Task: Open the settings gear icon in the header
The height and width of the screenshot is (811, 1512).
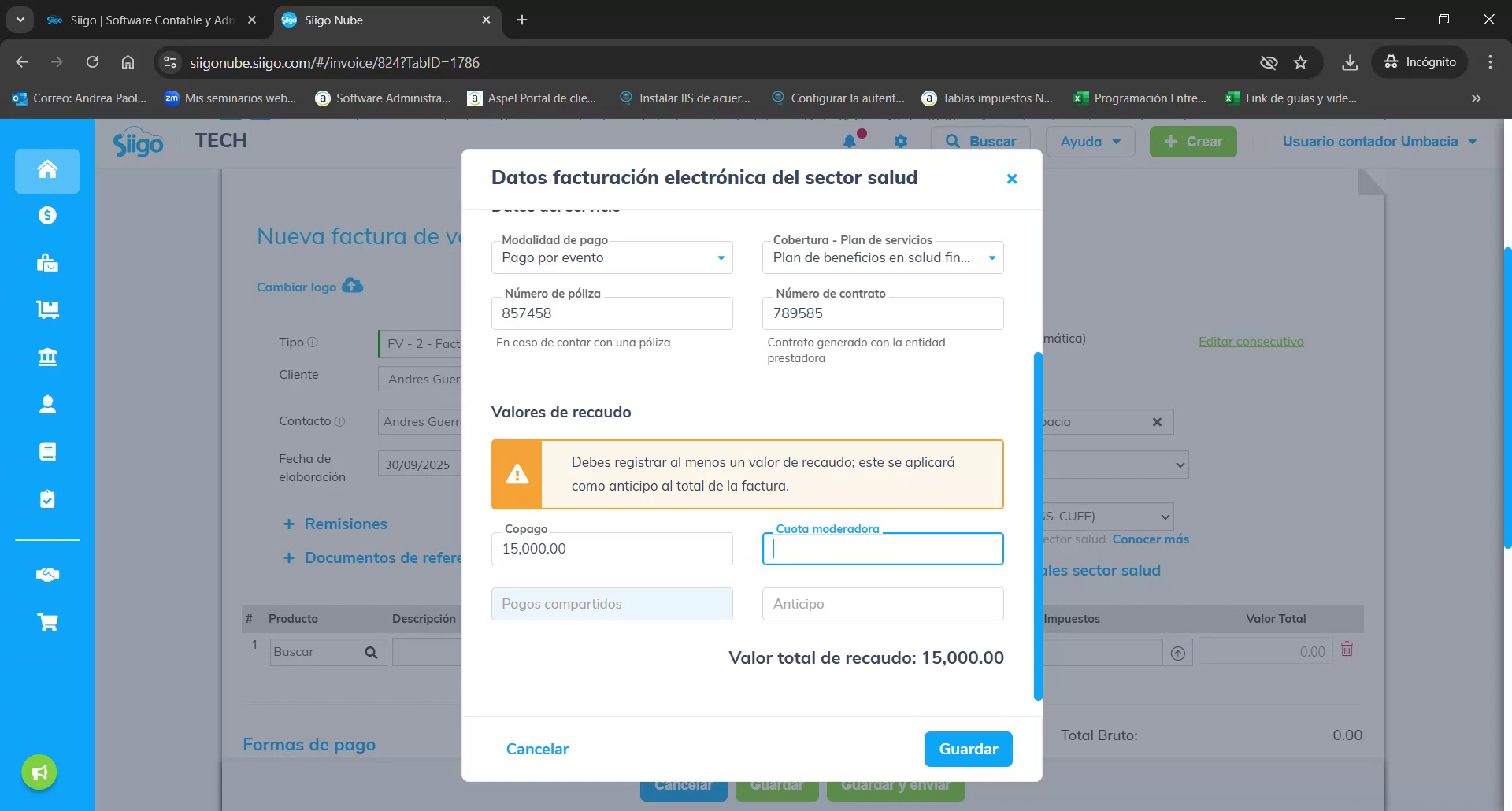Action: (900, 141)
